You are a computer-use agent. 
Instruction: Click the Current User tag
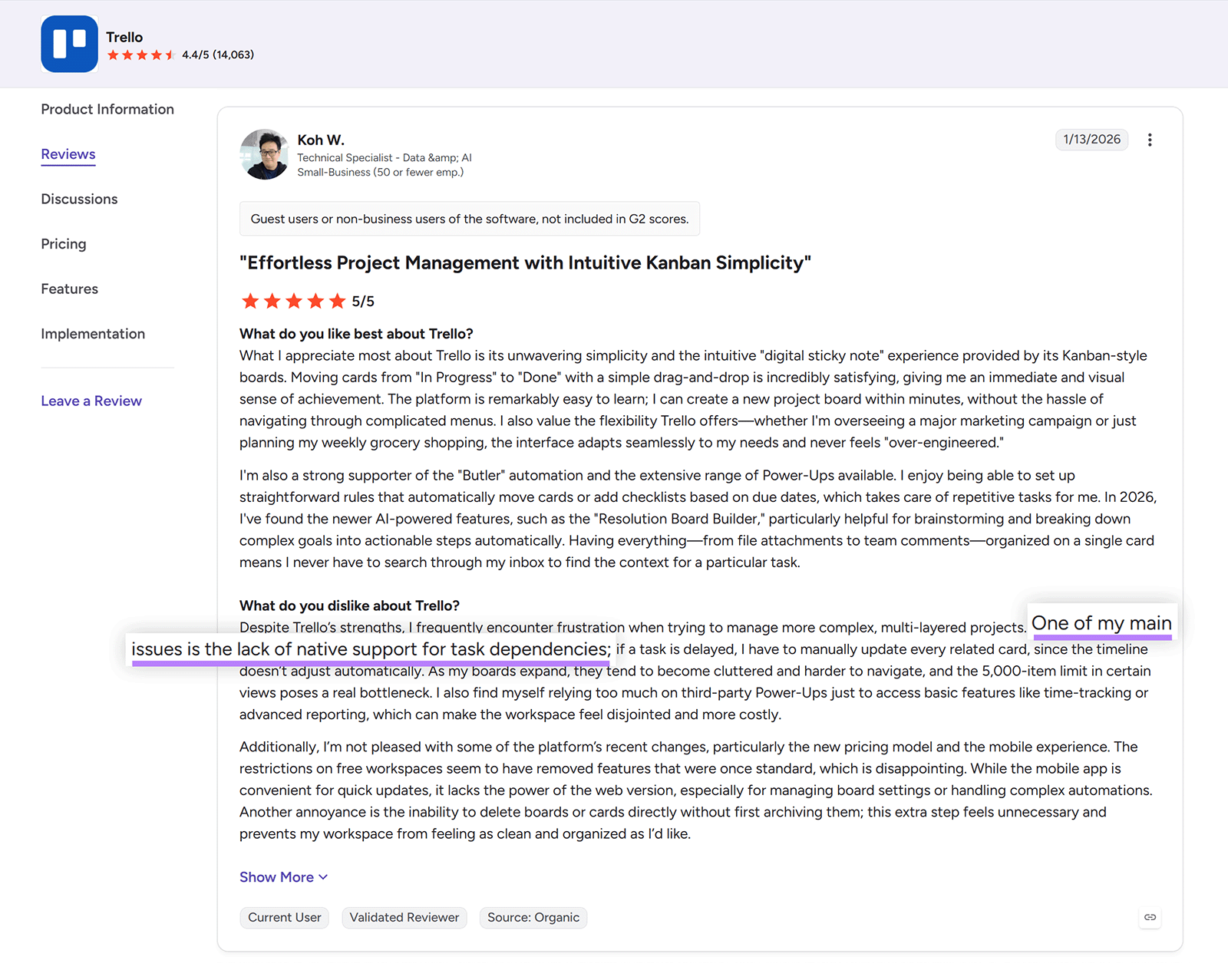point(284,918)
